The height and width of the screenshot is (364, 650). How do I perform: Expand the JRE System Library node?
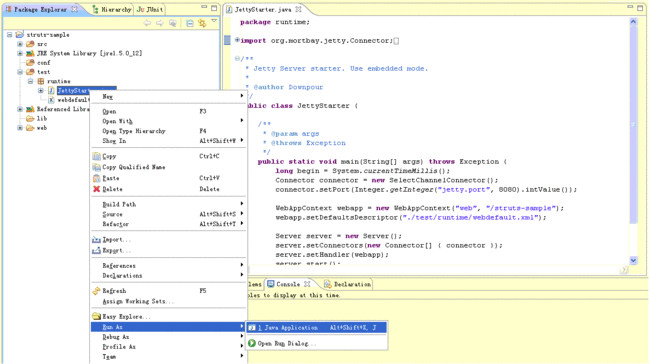(x=20, y=53)
